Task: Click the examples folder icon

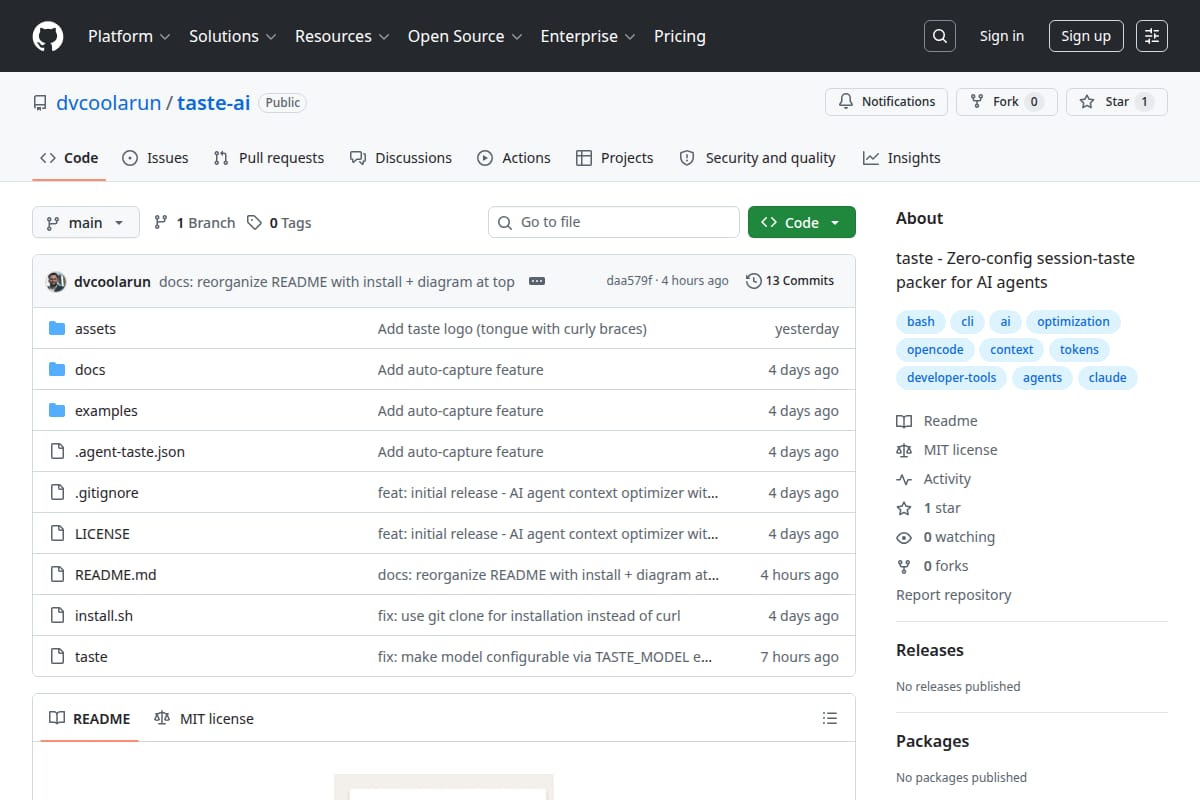Action: click(x=57, y=411)
